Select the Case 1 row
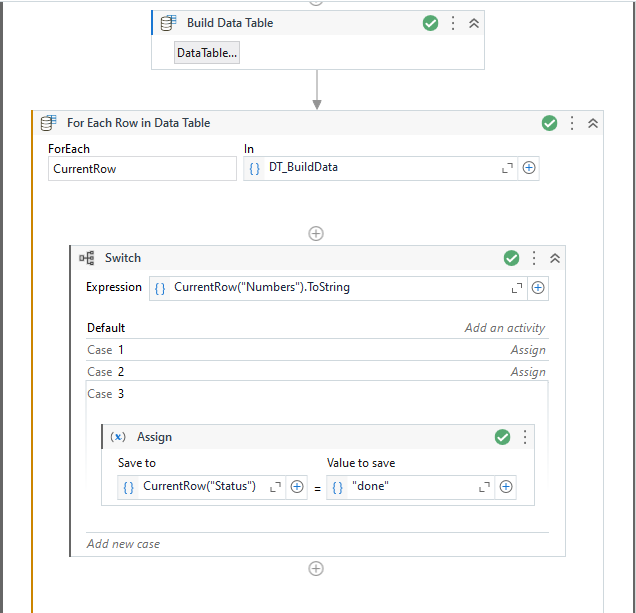The height and width of the screenshot is (613, 636). (x=318, y=350)
